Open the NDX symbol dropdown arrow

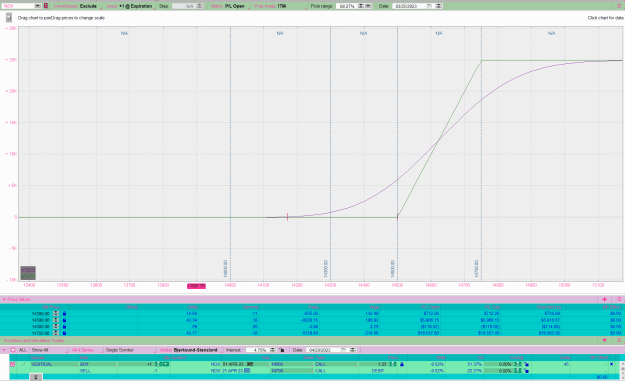[37, 6]
